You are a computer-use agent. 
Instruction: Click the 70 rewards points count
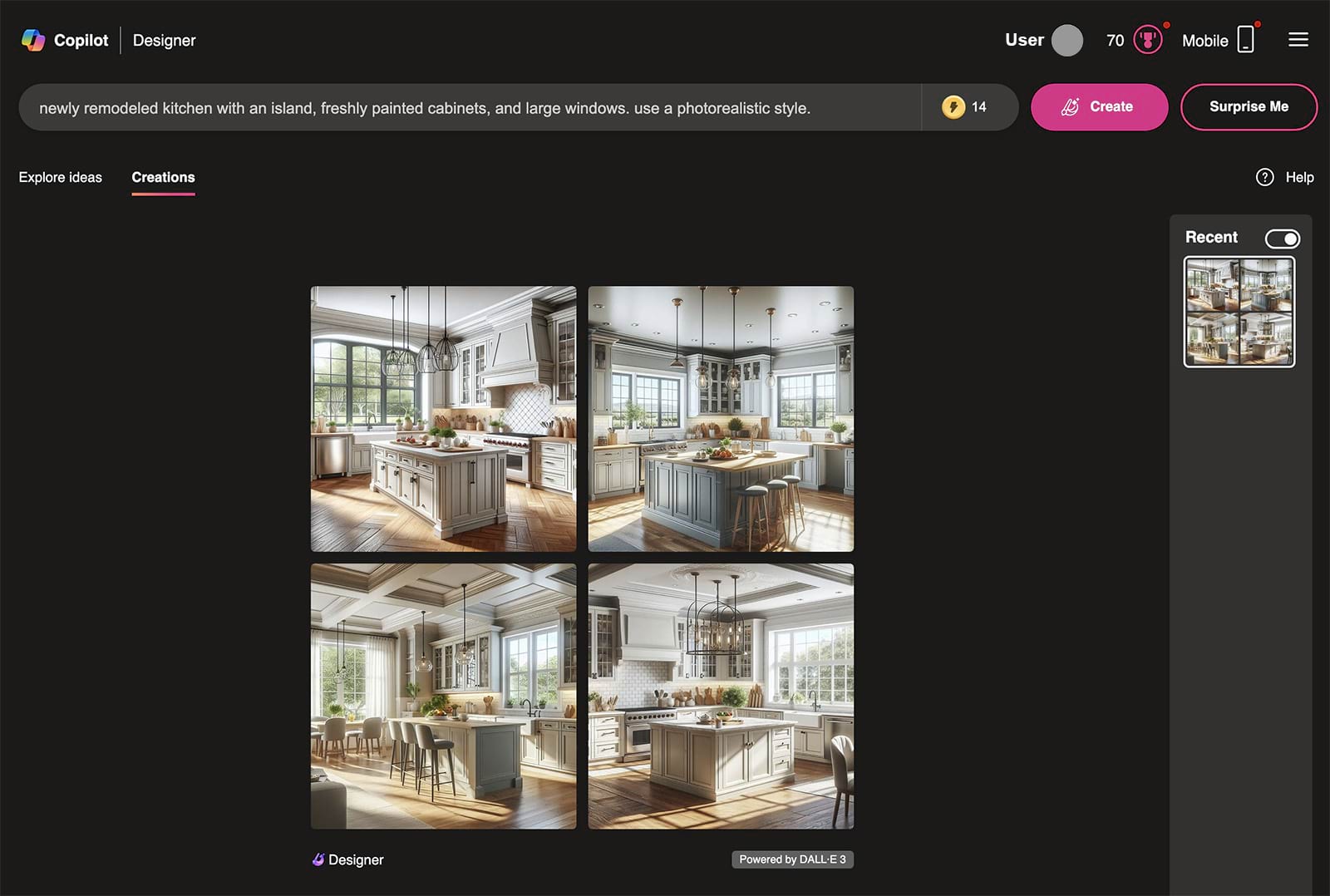tap(1115, 40)
